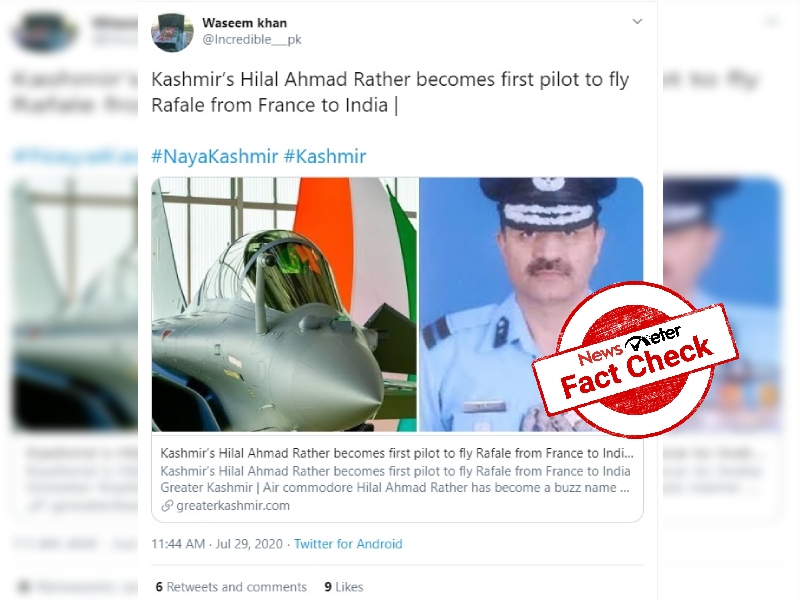This screenshot has height=600, width=800.
Task: View the Rafale jet photo
Action: click(284, 305)
